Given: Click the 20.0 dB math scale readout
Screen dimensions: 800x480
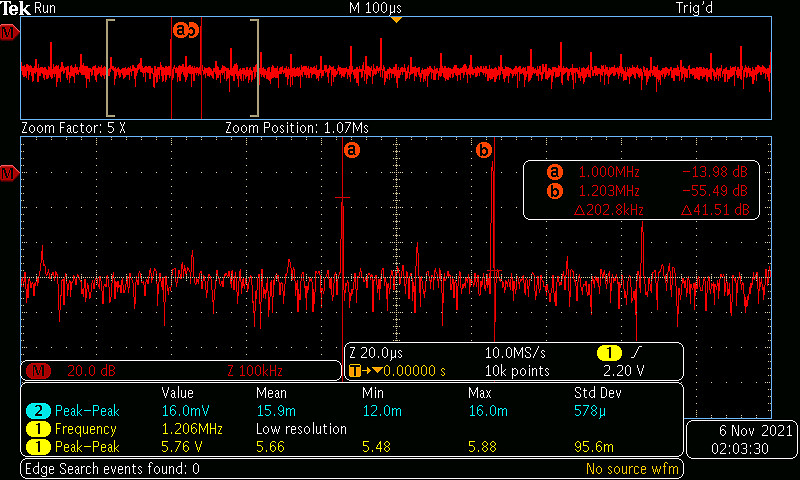Looking at the screenshot, I should click(91, 371).
